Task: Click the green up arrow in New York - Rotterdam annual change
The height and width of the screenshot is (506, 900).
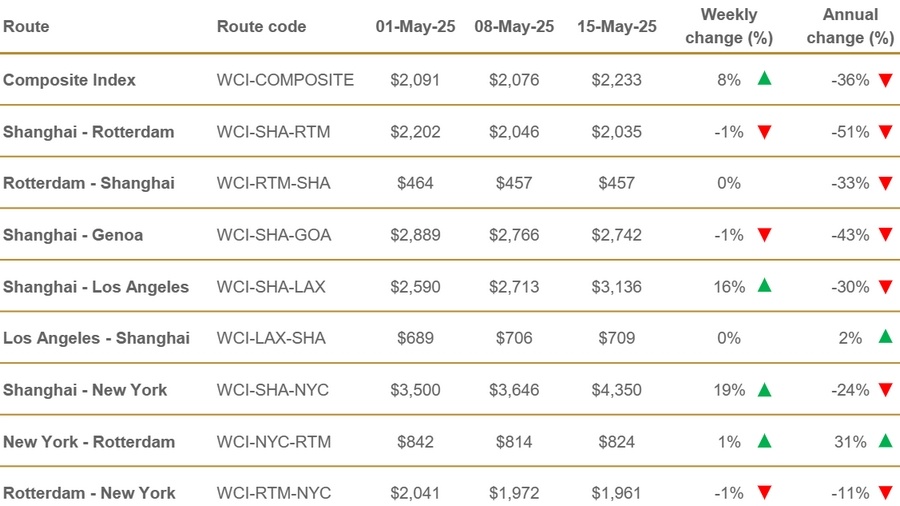Action: point(884,441)
